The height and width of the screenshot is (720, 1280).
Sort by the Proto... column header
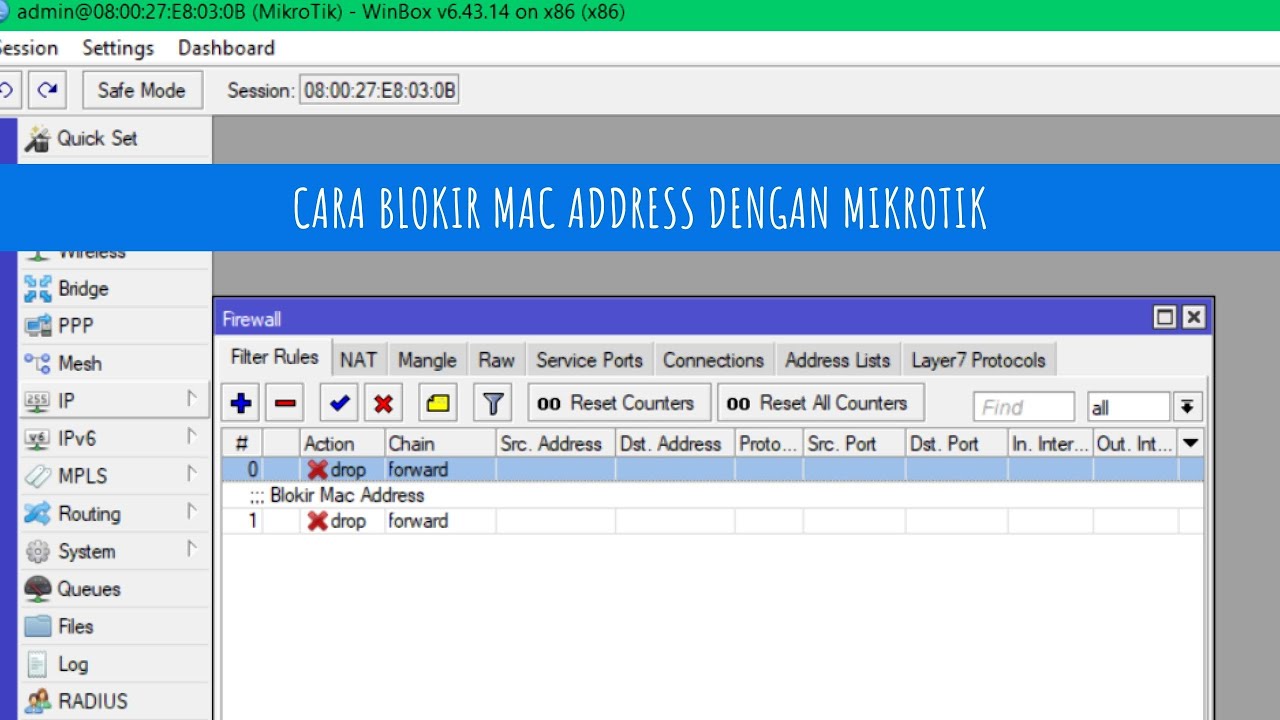(768, 443)
